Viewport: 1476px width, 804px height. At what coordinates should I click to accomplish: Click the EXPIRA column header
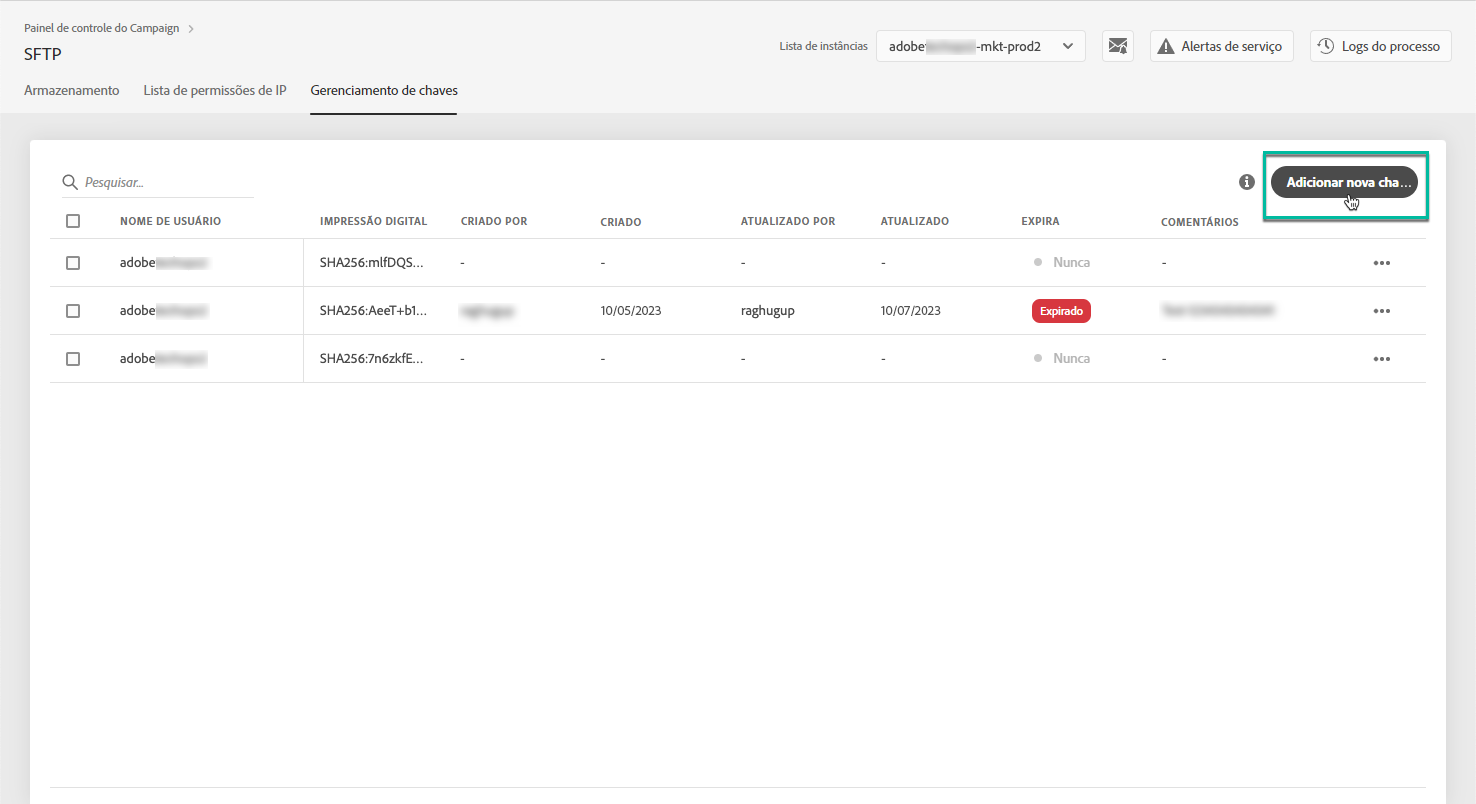pyautogui.click(x=1040, y=221)
